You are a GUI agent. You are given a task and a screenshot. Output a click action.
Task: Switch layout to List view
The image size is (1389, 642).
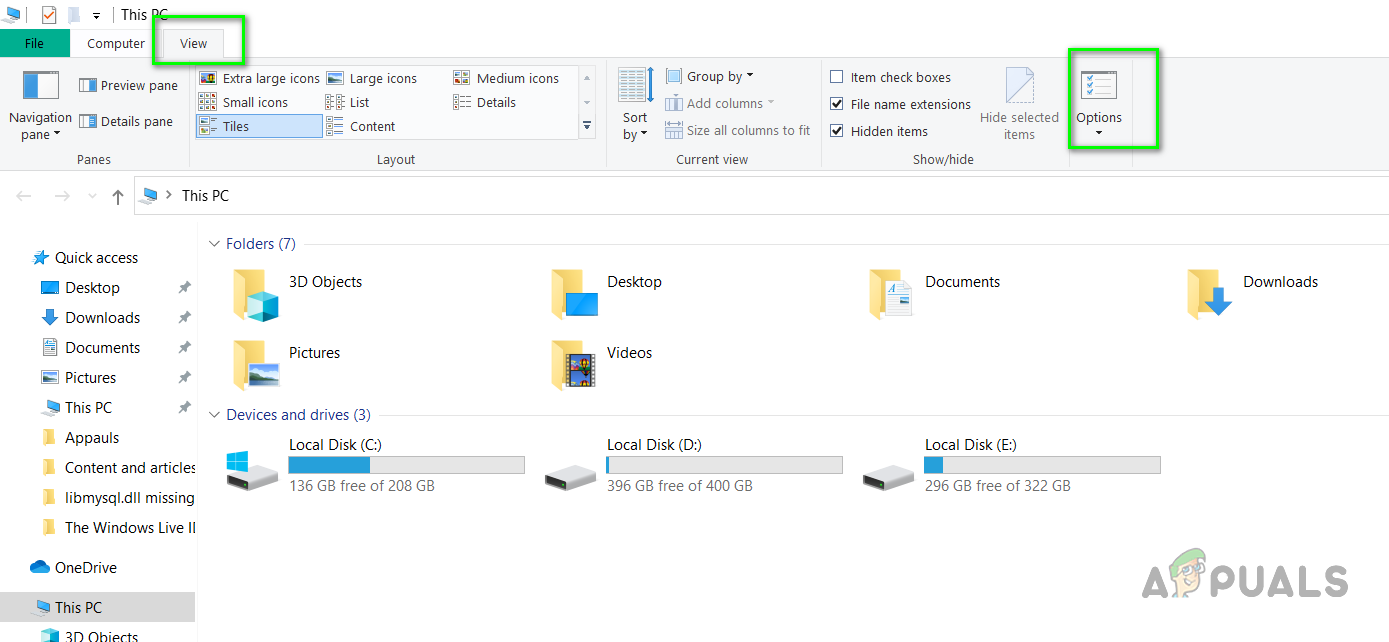(348, 102)
